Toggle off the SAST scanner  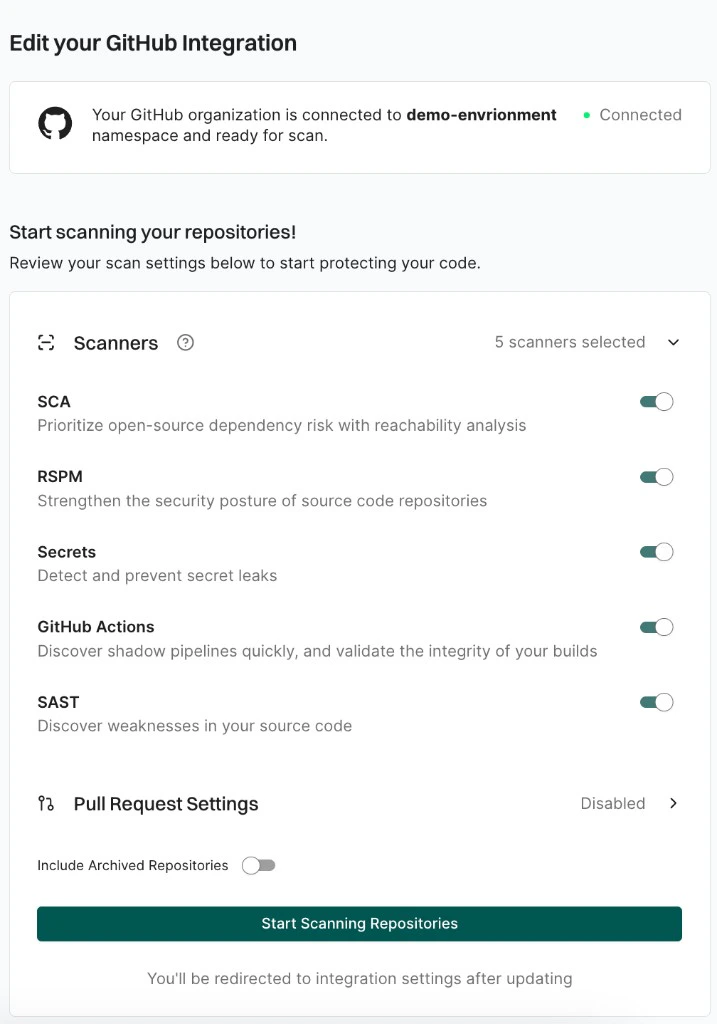(x=656, y=701)
